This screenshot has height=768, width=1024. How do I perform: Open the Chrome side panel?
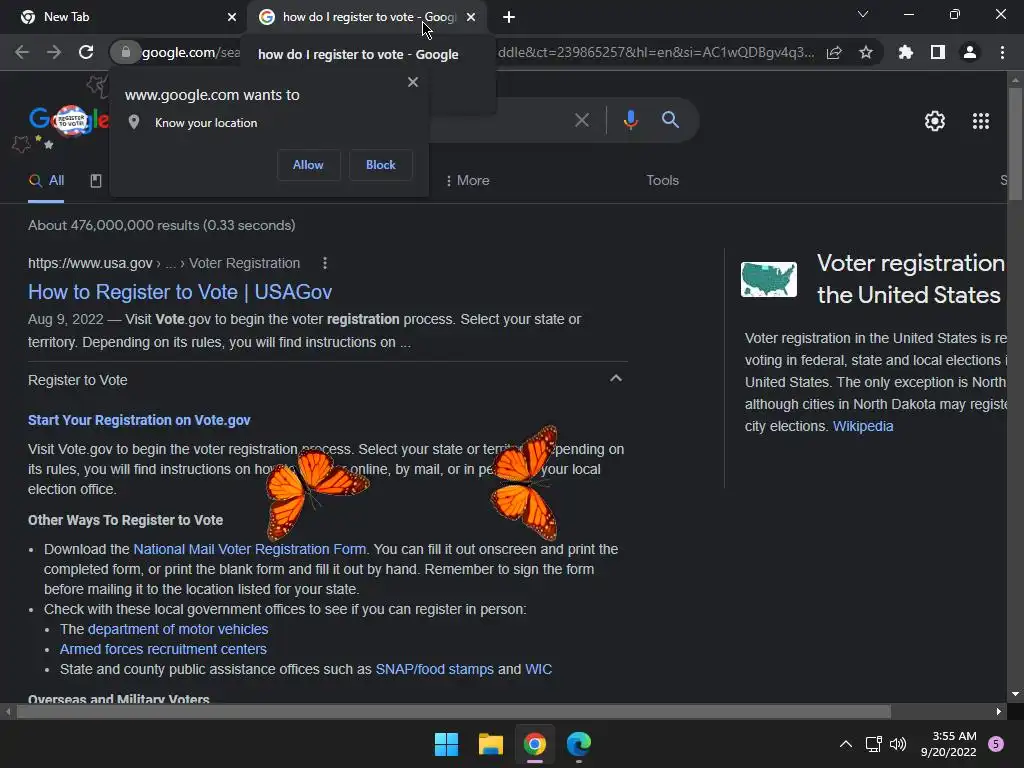tap(938, 52)
